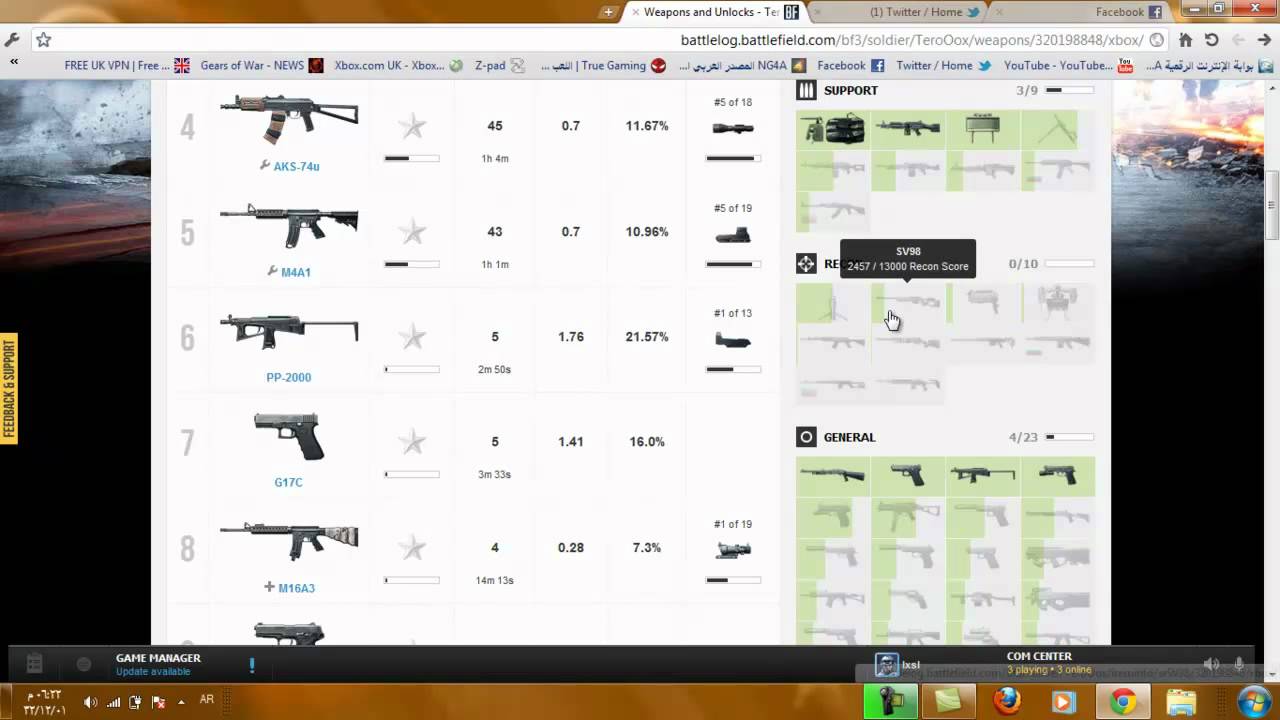Click the General 4/23 progress bar

(1069, 437)
